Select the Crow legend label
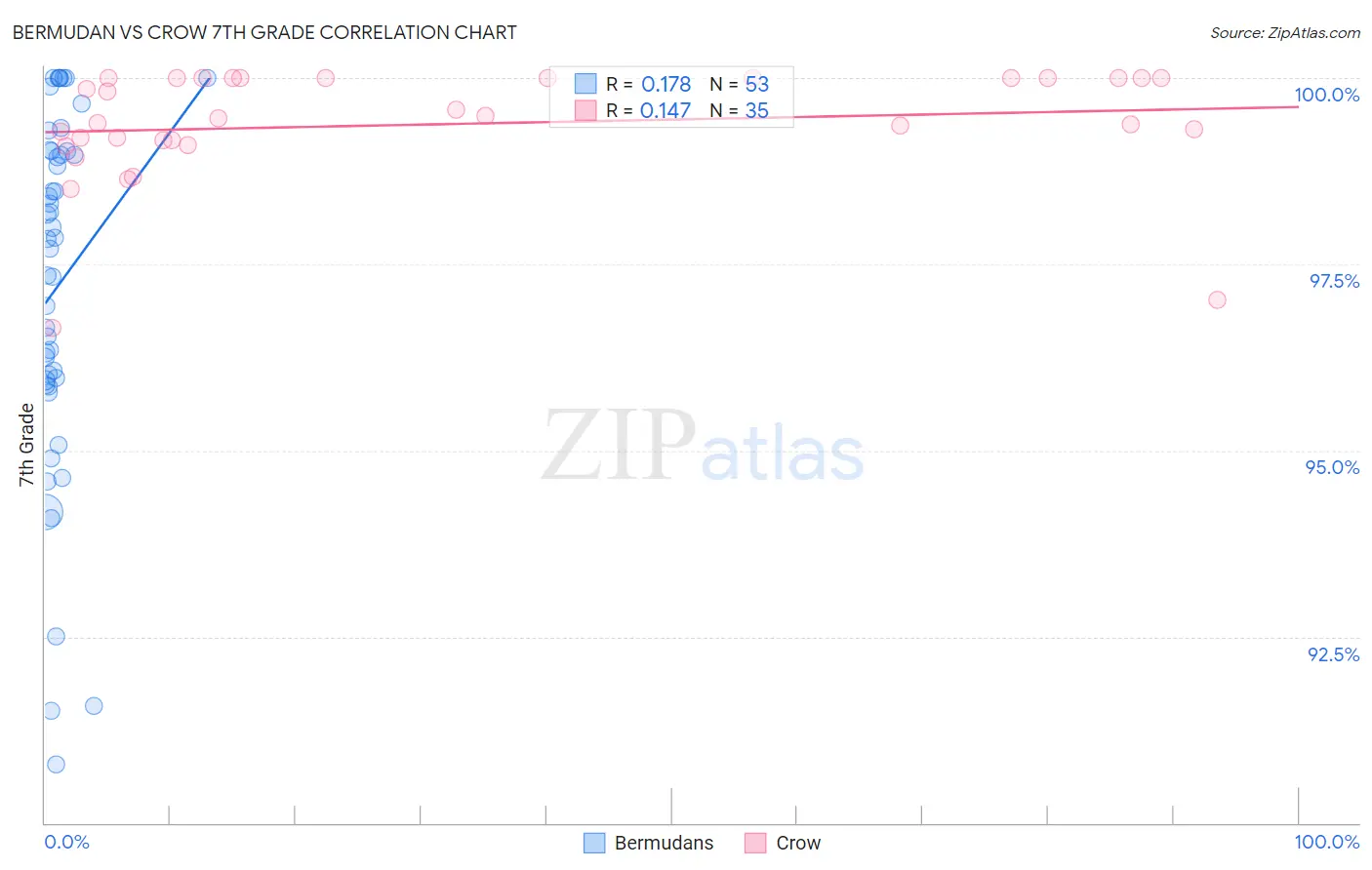The width and height of the screenshot is (1372, 870). point(798,843)
